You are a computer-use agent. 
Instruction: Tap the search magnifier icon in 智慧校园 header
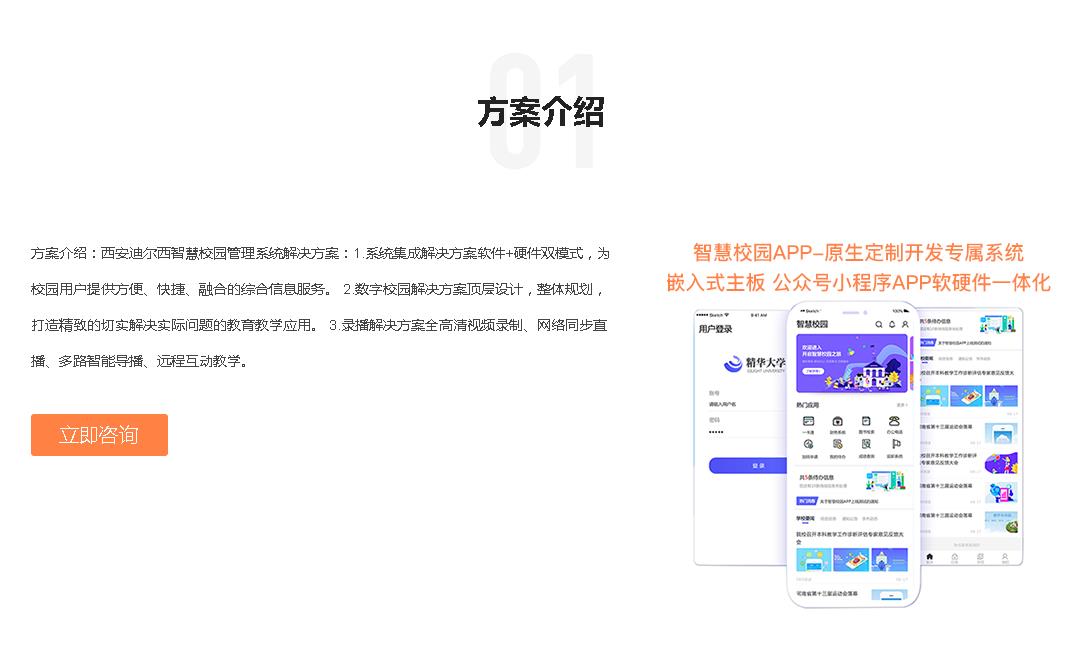pos(879,324)
